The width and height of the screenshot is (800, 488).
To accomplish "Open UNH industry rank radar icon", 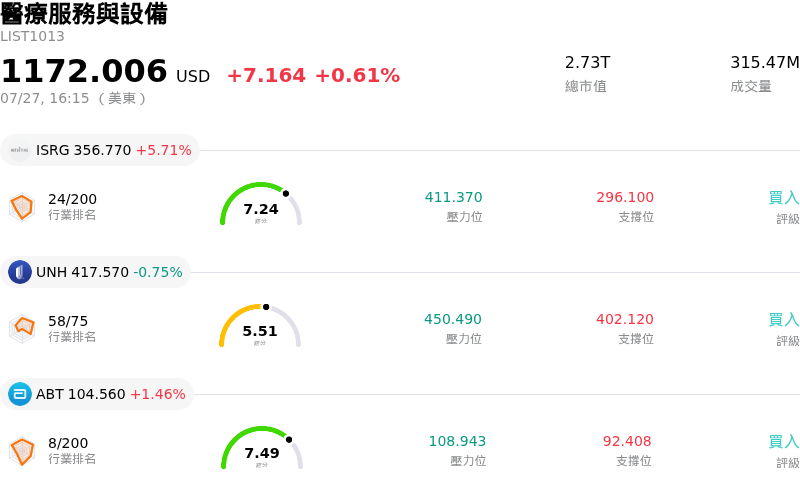I will [x=22, y=329].
